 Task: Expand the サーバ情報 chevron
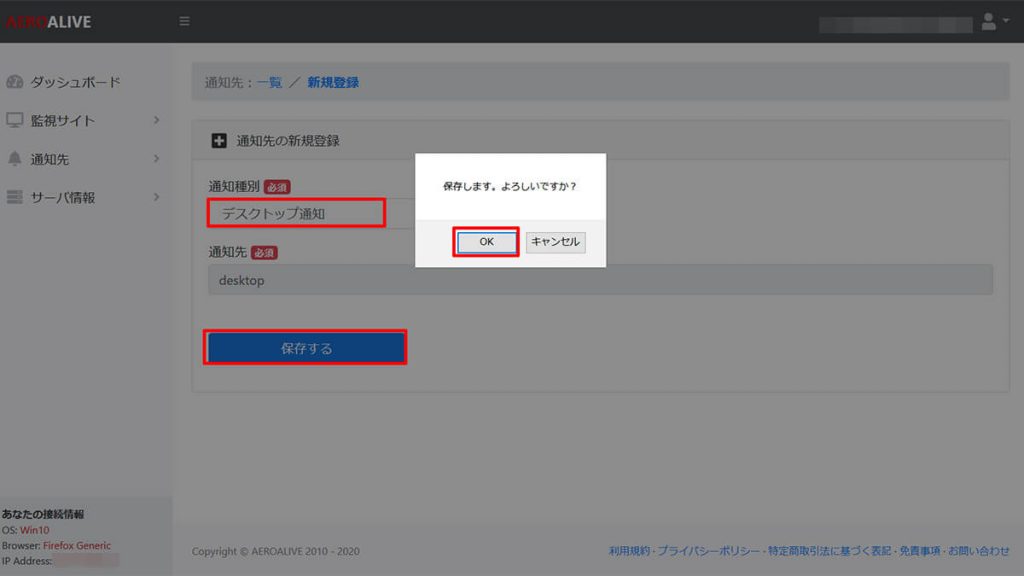tap(156, 197)
